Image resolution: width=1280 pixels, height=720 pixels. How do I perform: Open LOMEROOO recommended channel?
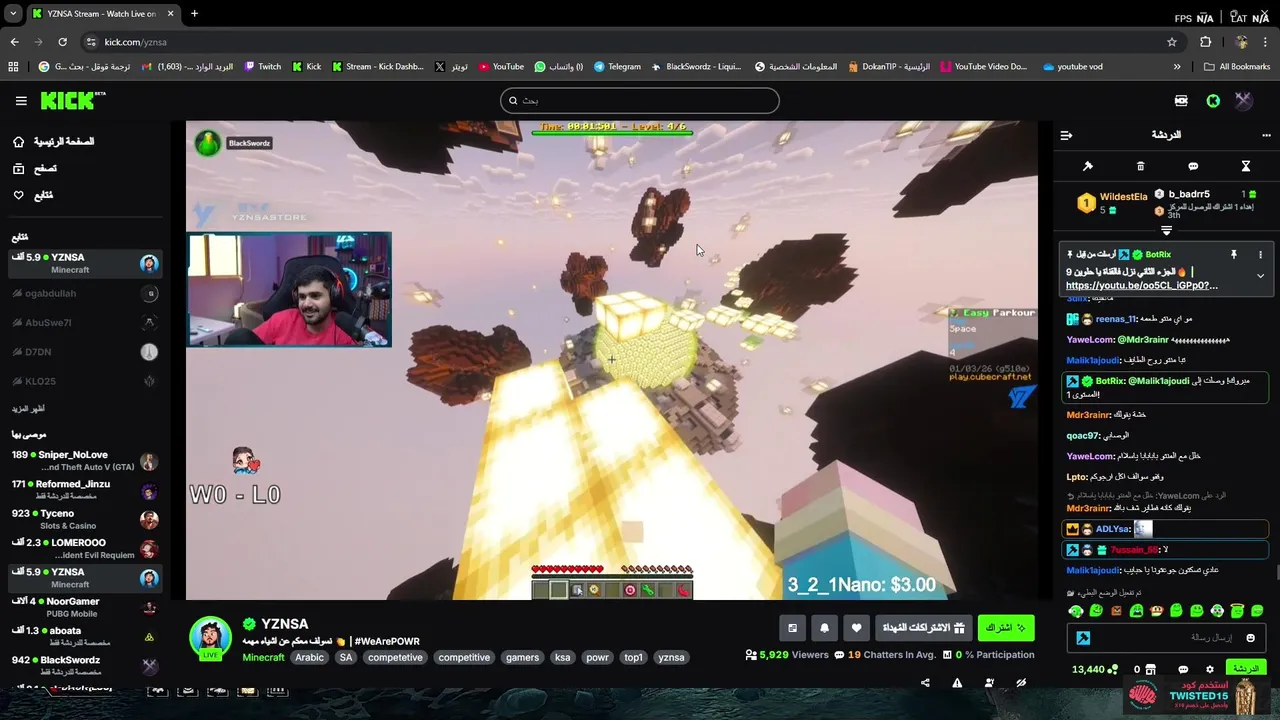tap(85, 548)
